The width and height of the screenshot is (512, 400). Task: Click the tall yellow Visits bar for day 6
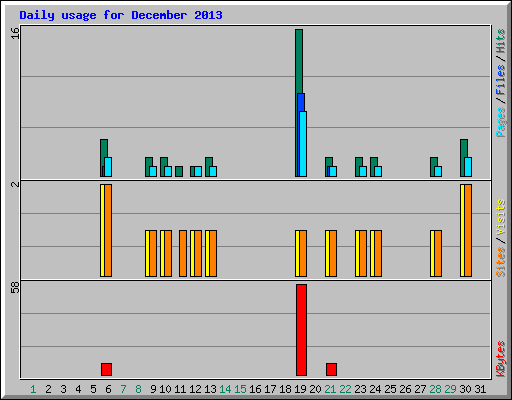pos(102,230)
